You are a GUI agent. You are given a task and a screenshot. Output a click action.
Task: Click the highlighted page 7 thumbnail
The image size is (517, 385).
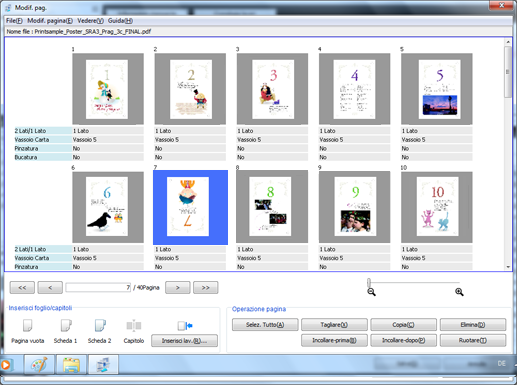[x=190, y=207]
